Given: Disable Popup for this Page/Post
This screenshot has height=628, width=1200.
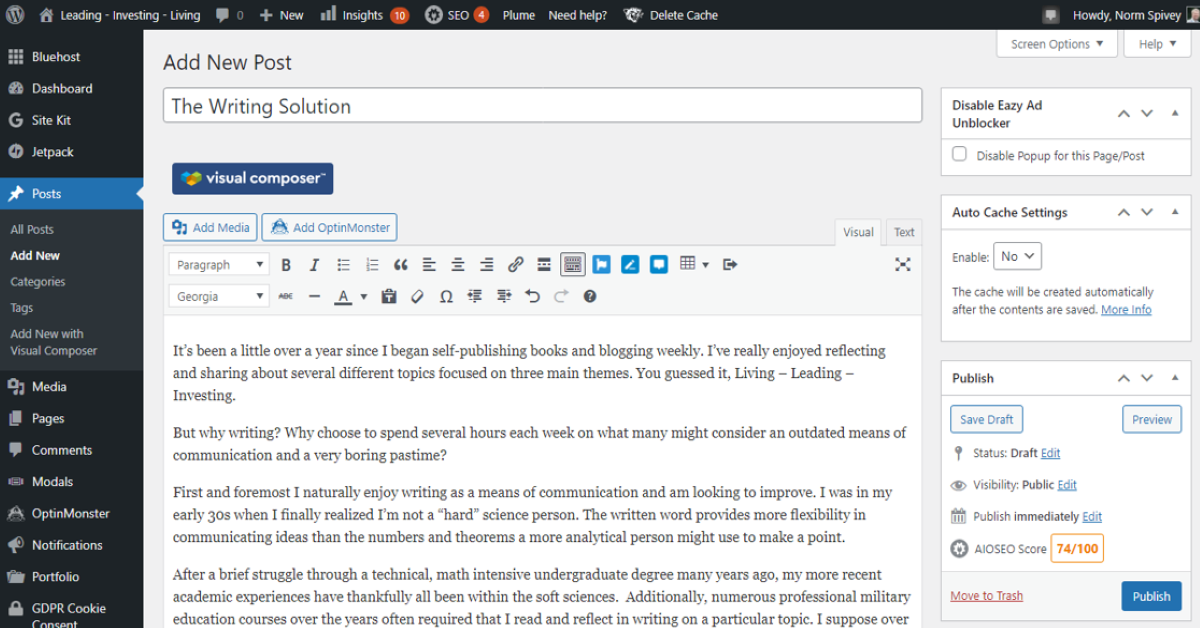Looking at the screenshot, I should (x=959, y=153).
